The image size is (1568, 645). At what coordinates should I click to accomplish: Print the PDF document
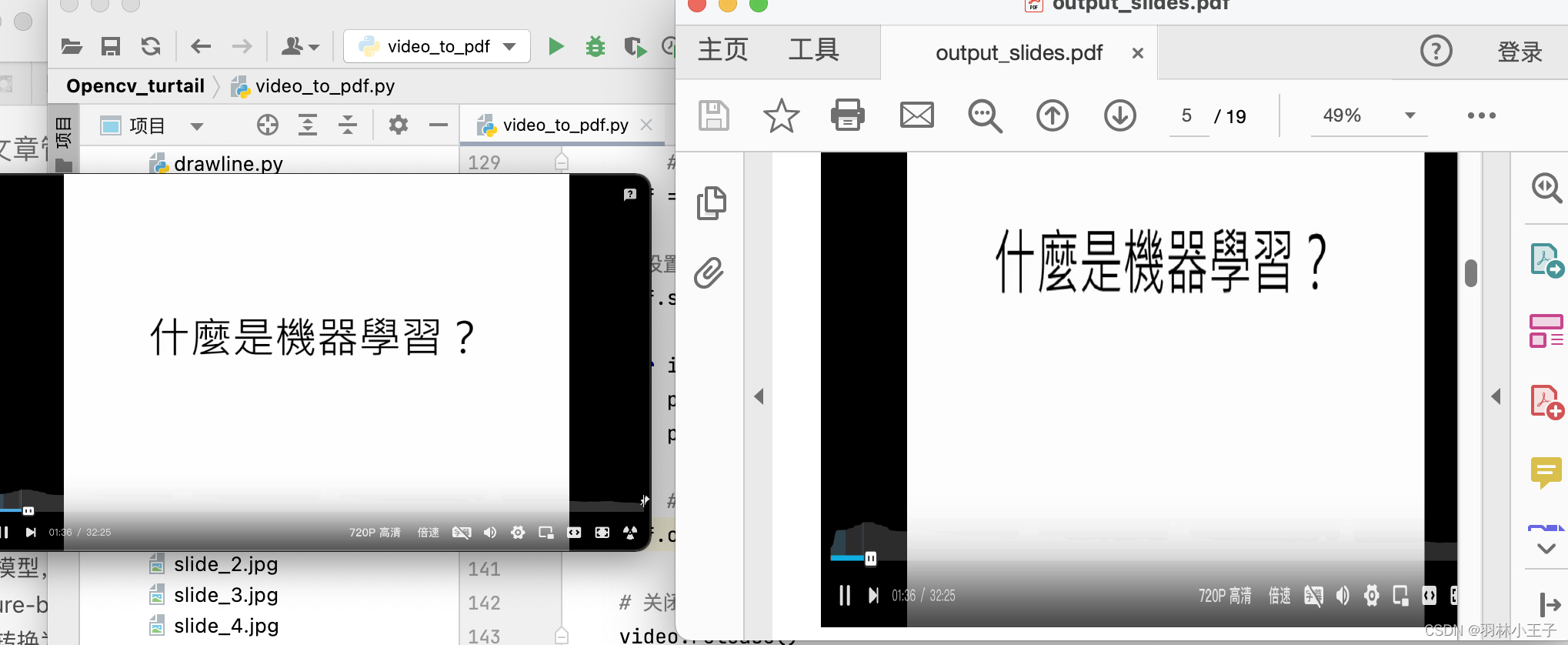(848, 115)
